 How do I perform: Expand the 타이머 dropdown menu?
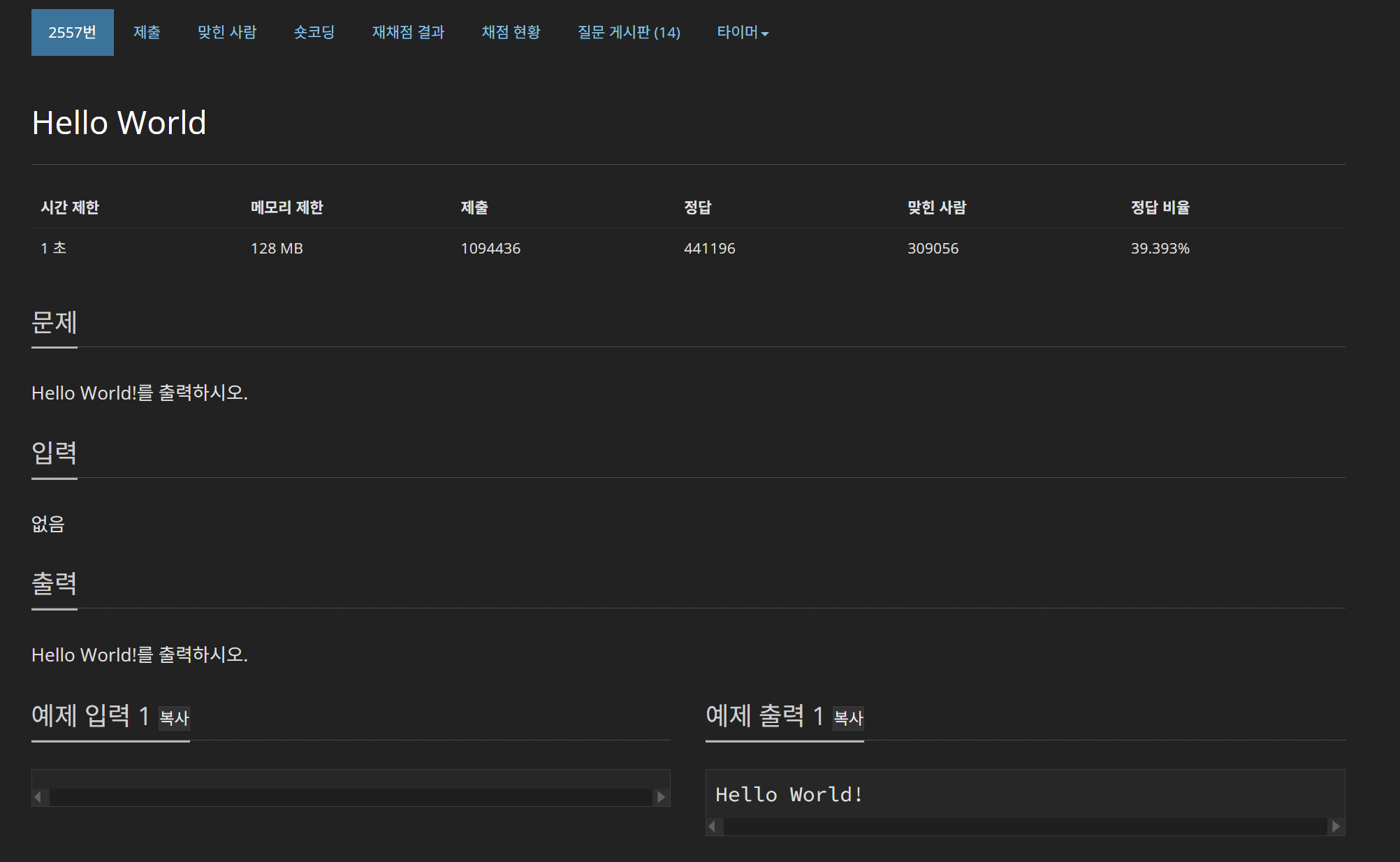(742, 32)
